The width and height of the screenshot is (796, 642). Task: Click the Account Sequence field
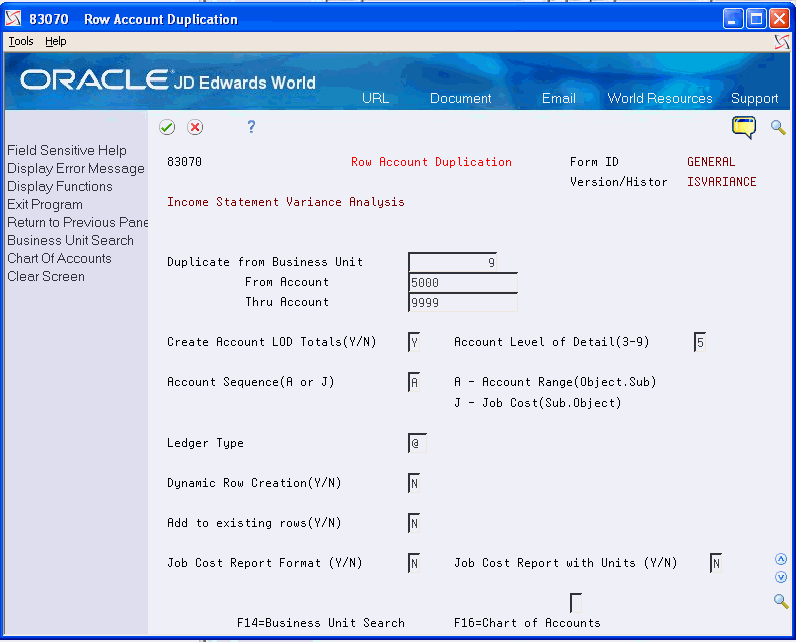click(x=414, y=382)
